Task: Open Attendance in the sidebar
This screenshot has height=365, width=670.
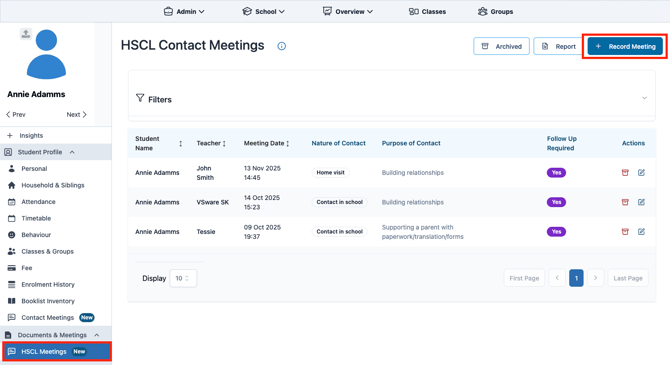Action: tap(38, 202)
